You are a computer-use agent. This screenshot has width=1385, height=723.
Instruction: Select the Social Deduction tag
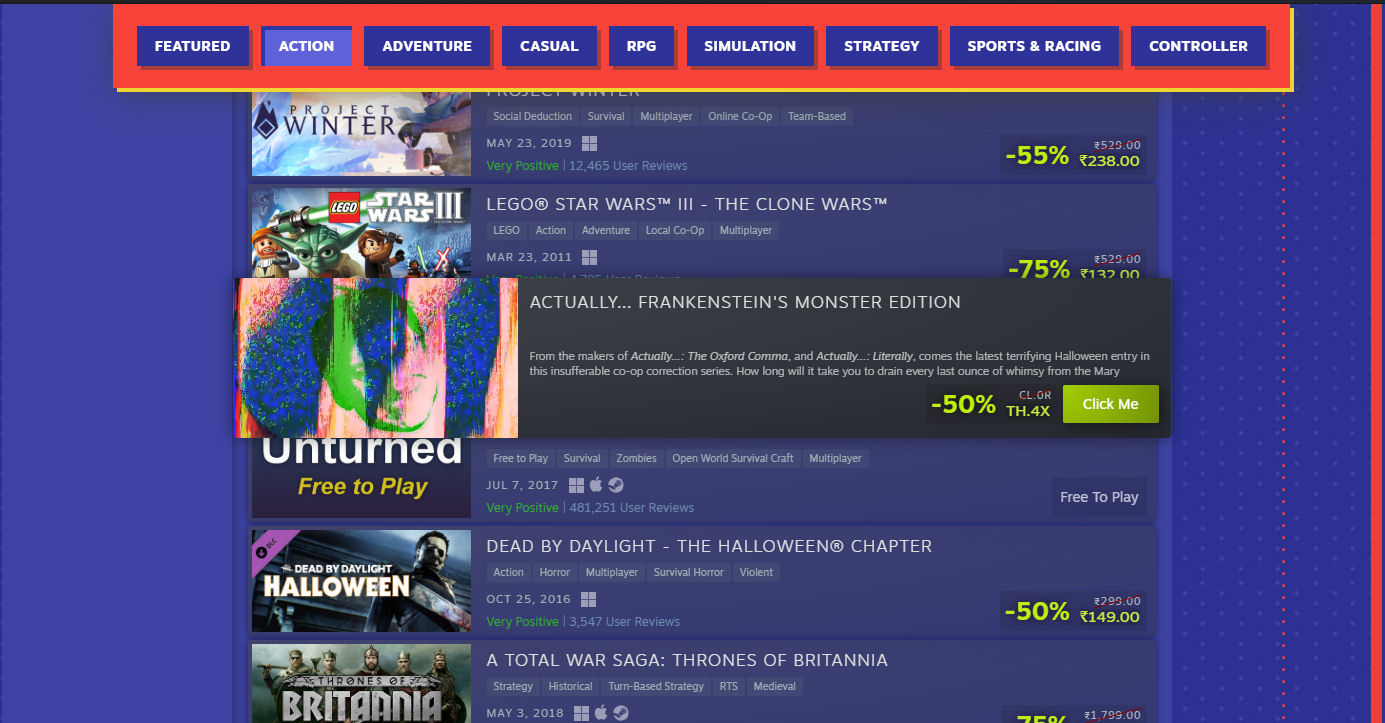click(533, 116)
